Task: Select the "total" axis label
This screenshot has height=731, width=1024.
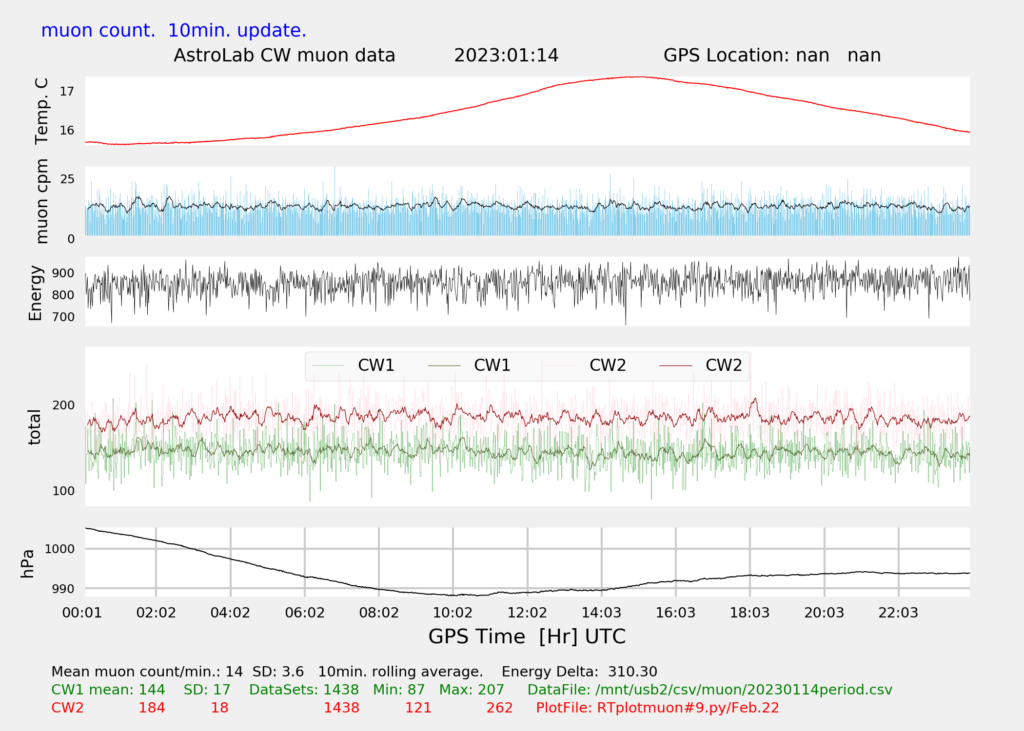Action: pyautogui.click(x=34, y=427)
